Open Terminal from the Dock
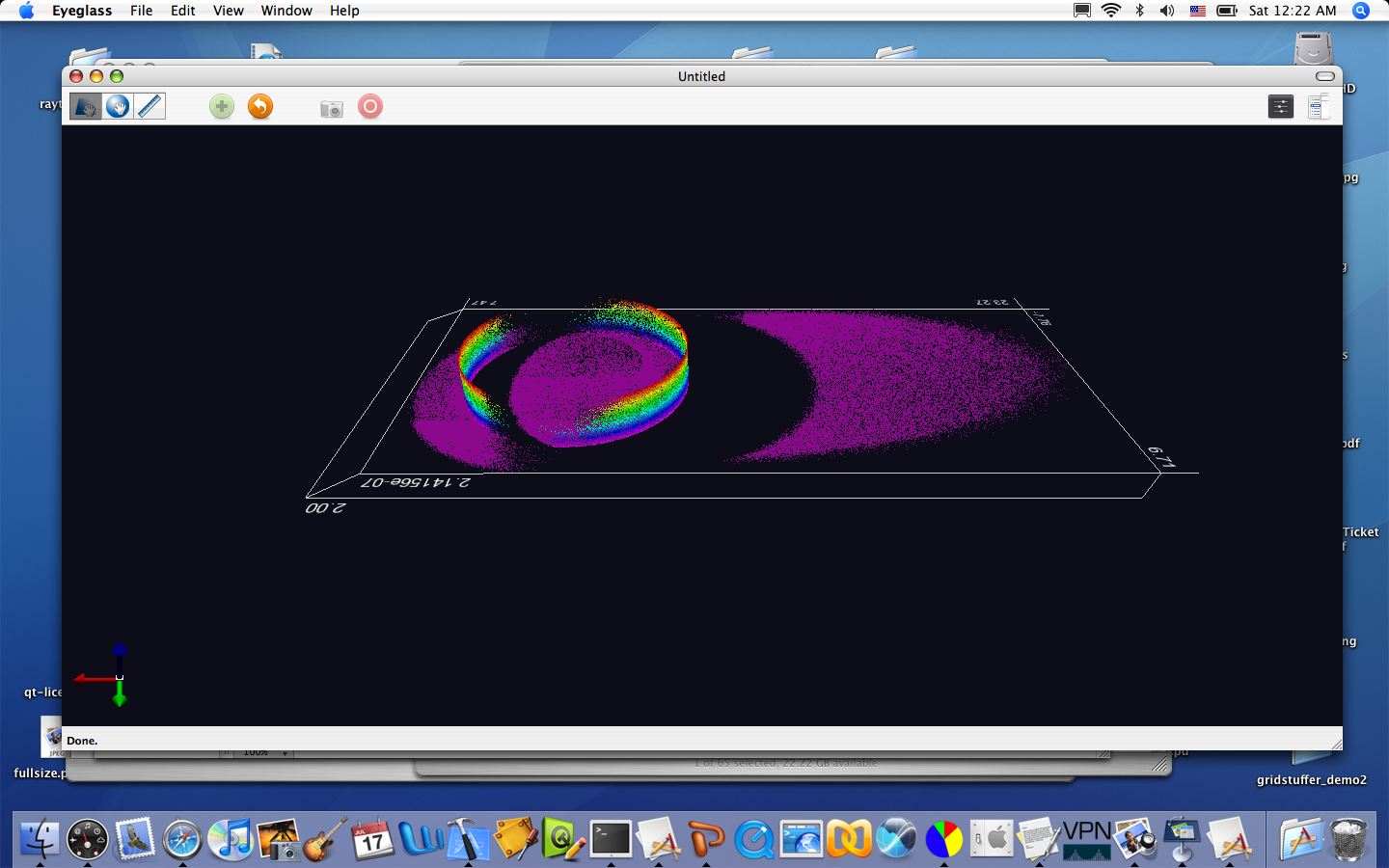Screen dimensions: 1389x868 coord(611,839)
